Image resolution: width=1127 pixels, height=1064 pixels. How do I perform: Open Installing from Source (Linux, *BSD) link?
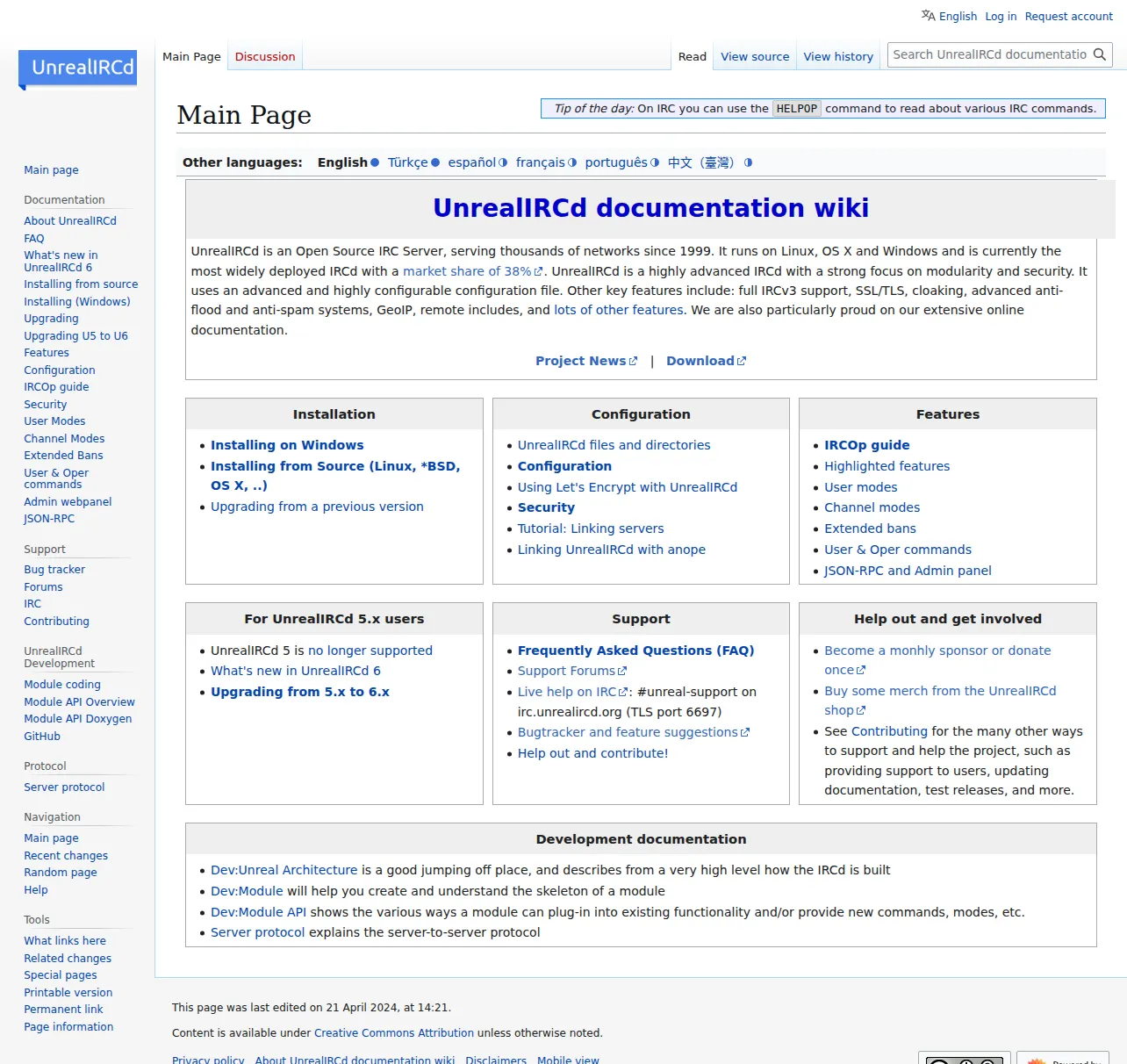(x=334, y=476)
